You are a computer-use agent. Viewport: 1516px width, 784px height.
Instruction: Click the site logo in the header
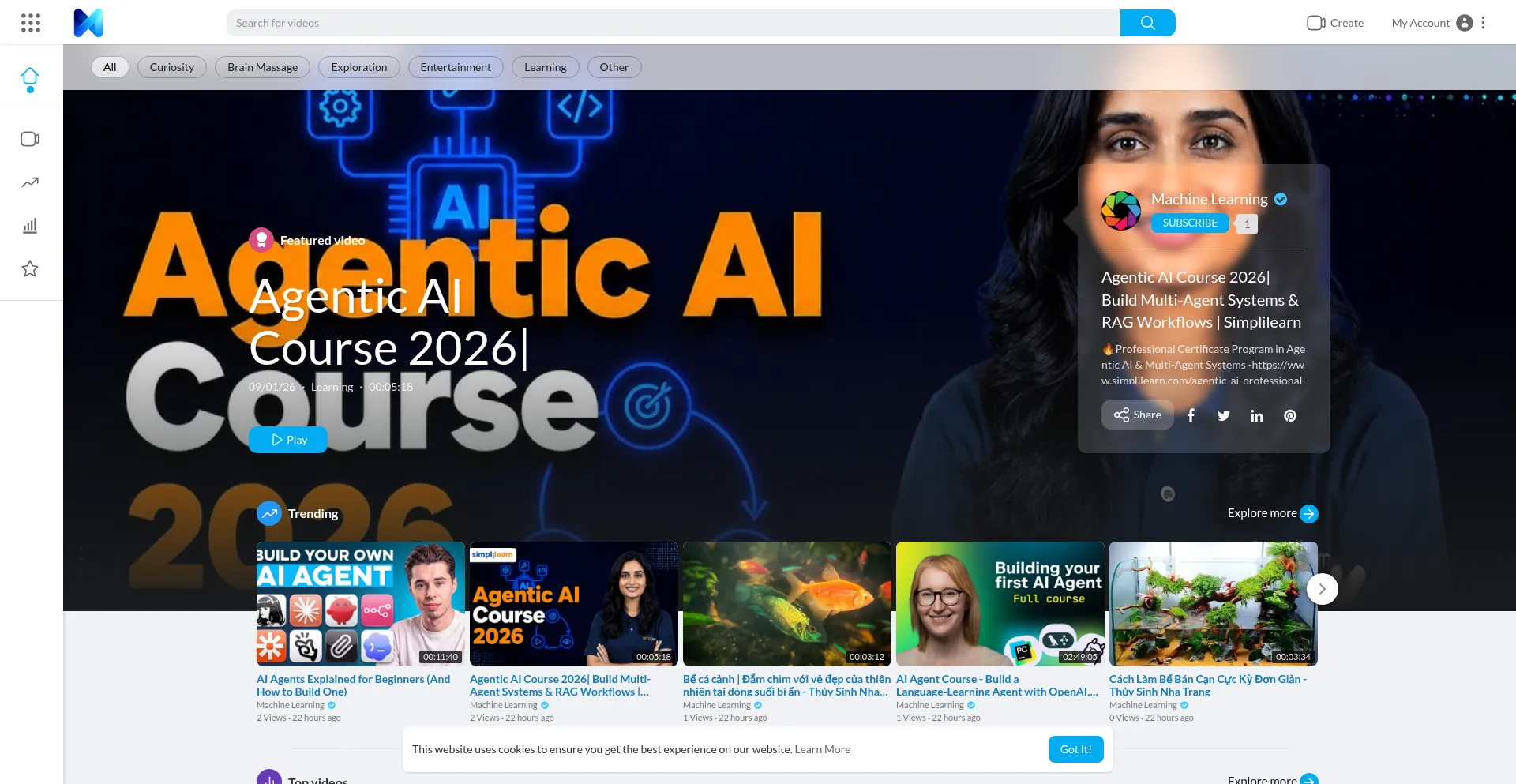(88, 23)
